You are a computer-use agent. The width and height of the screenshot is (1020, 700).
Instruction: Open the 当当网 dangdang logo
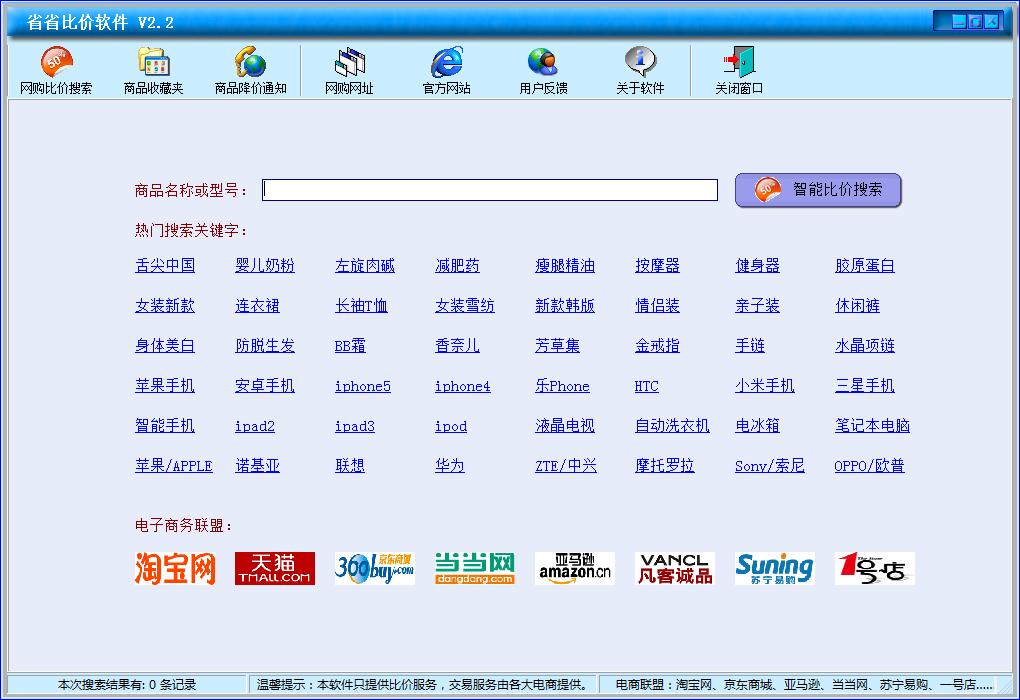click(x=475, y=569)
